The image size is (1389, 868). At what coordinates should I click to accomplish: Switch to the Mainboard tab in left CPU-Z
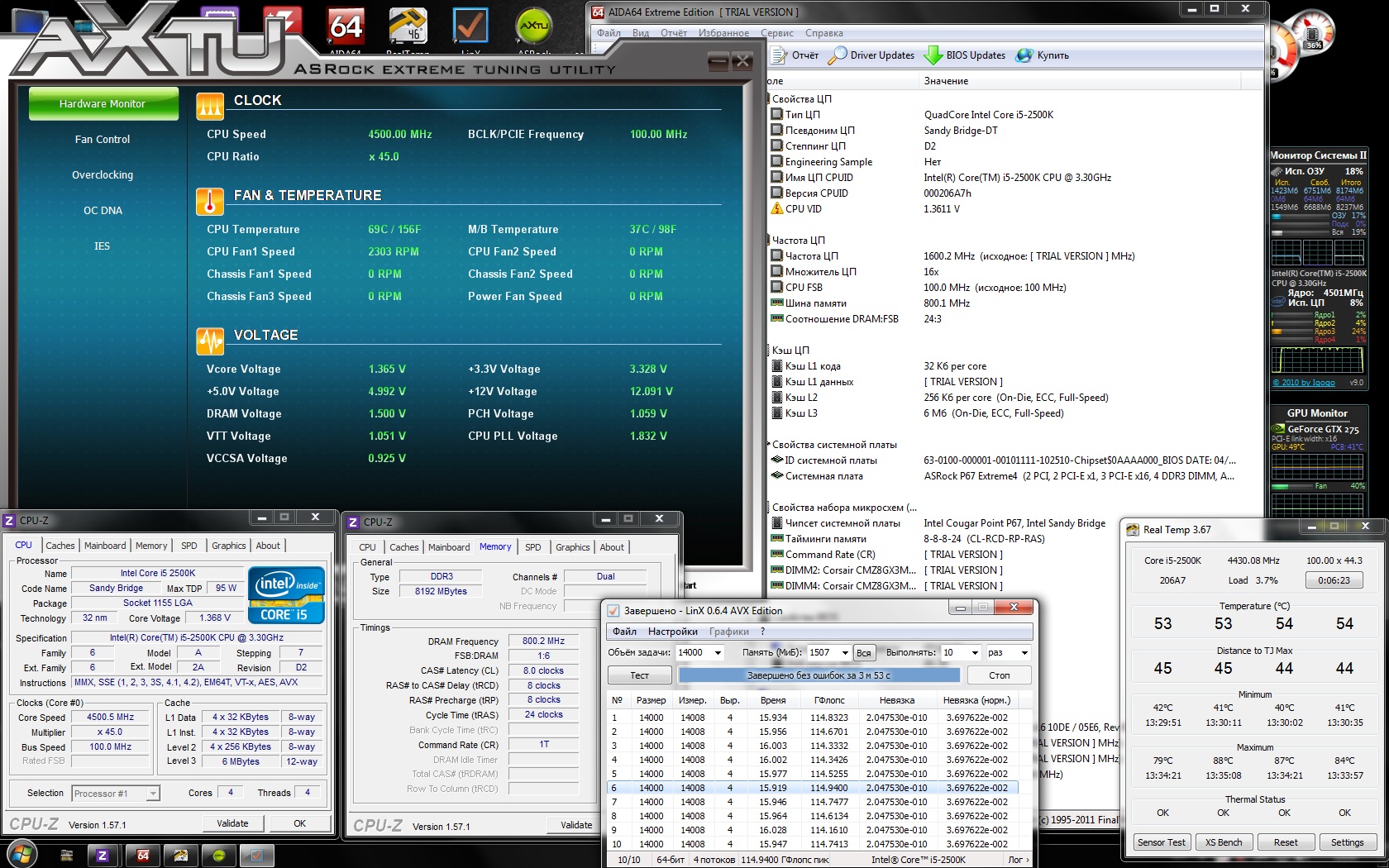(105, 546)
